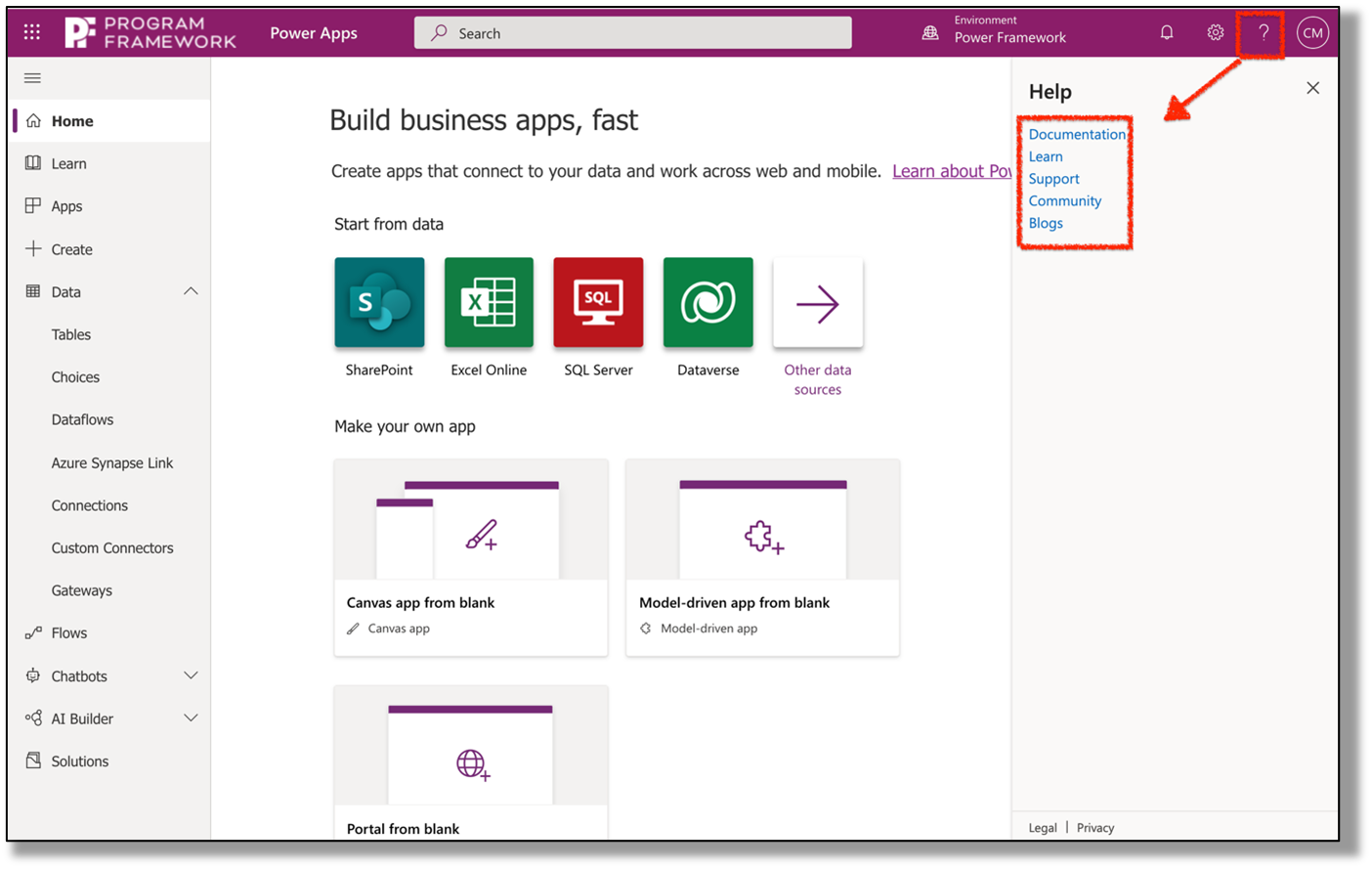
Task: Select the Model-driven app from blank card
Action: 762,557
